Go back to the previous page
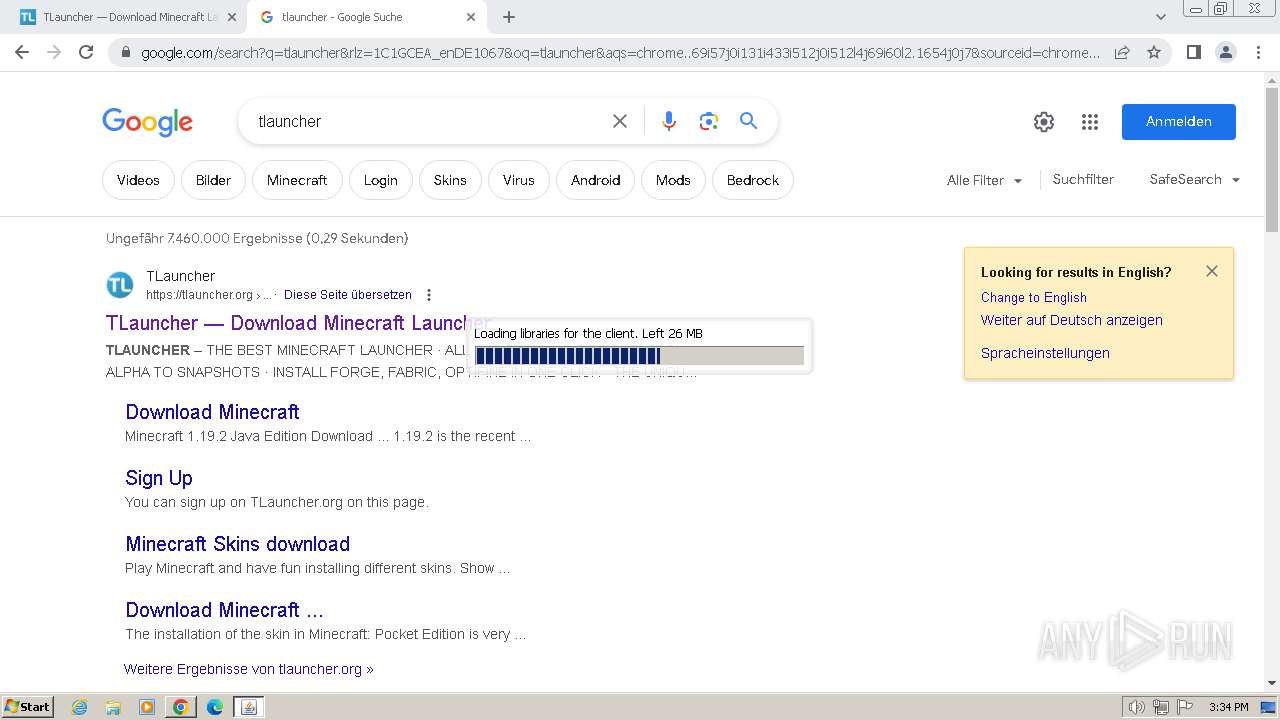 (x=22, y=52)
